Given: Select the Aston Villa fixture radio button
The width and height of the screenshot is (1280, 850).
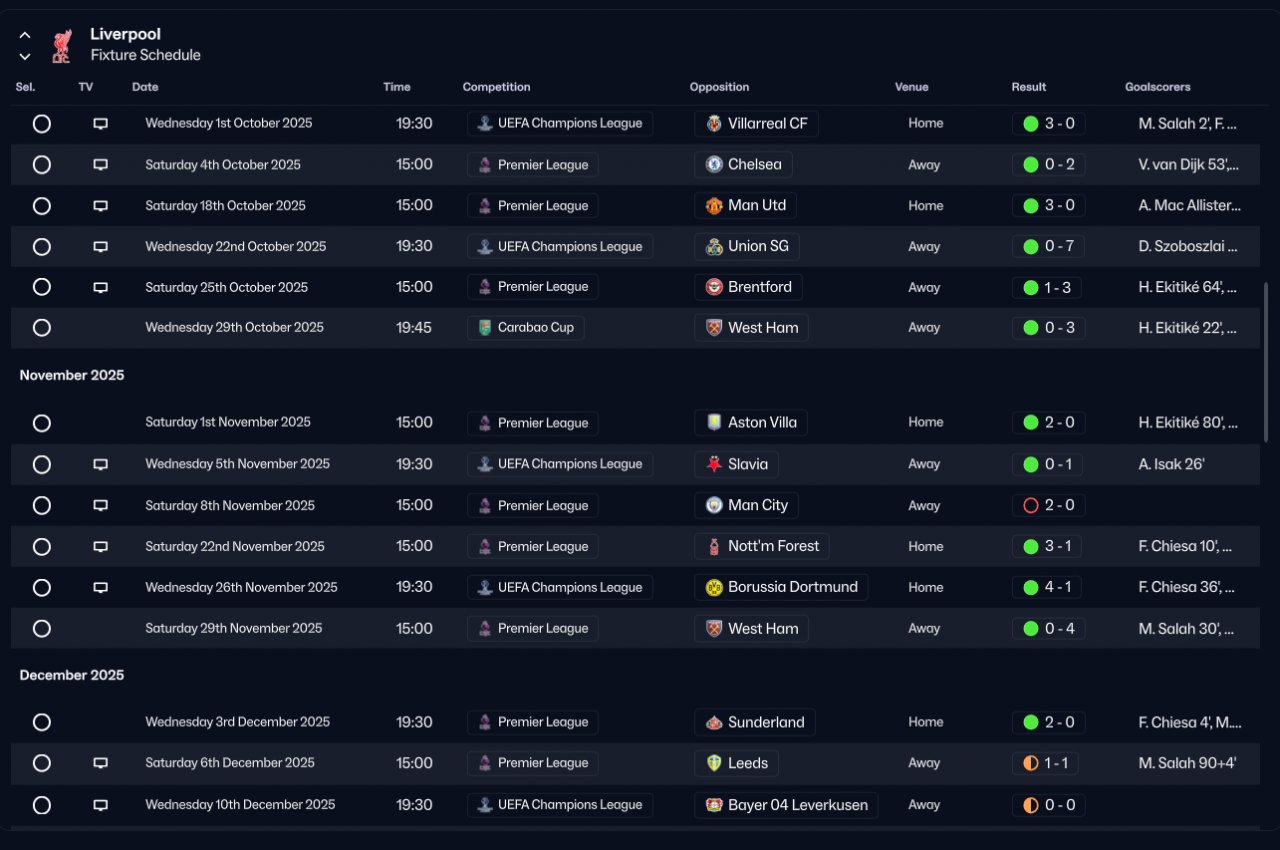Looking at the screenshot, I should coord(41,423).
